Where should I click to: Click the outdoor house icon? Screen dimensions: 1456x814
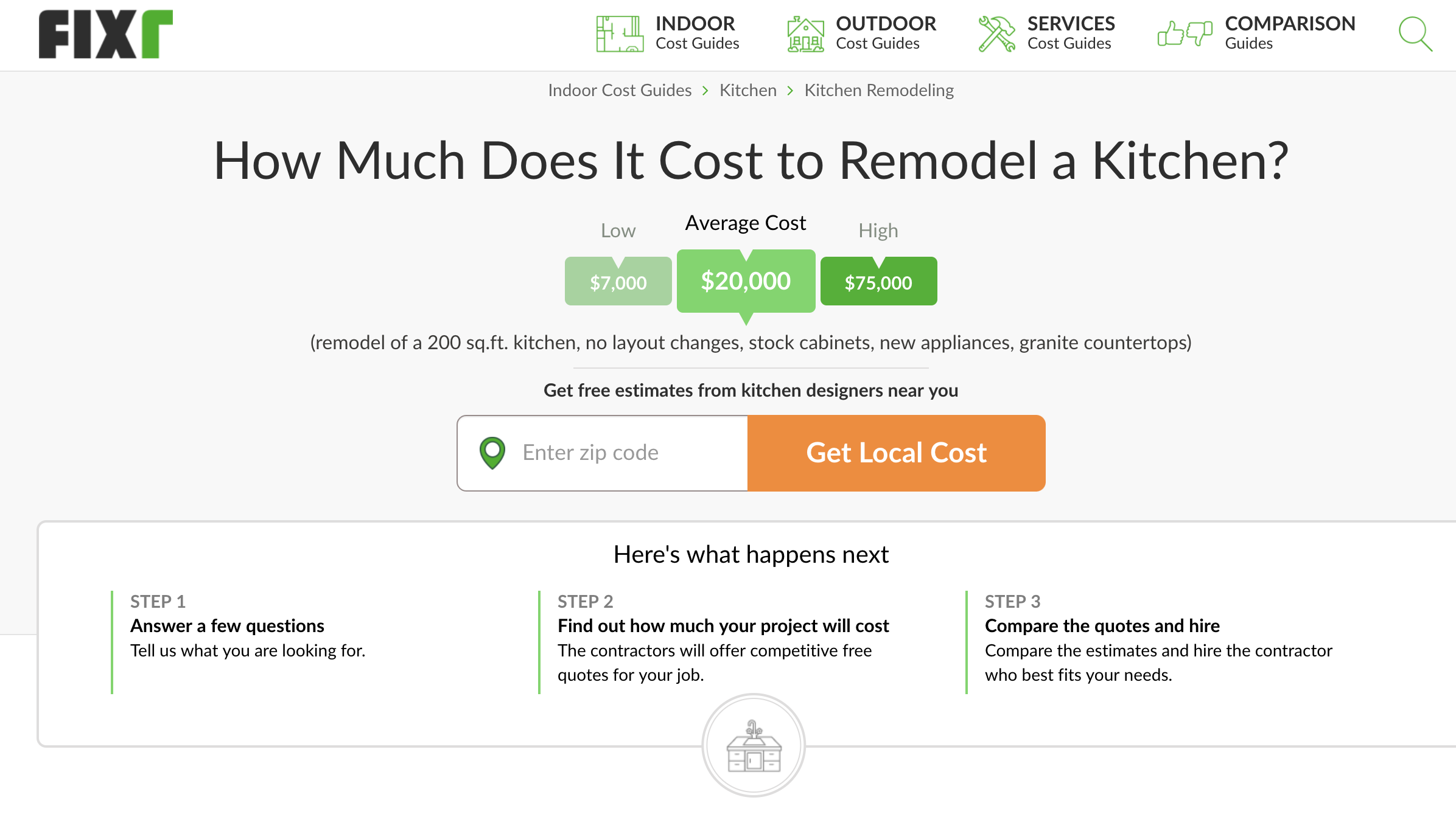click(x=805, y=34)
